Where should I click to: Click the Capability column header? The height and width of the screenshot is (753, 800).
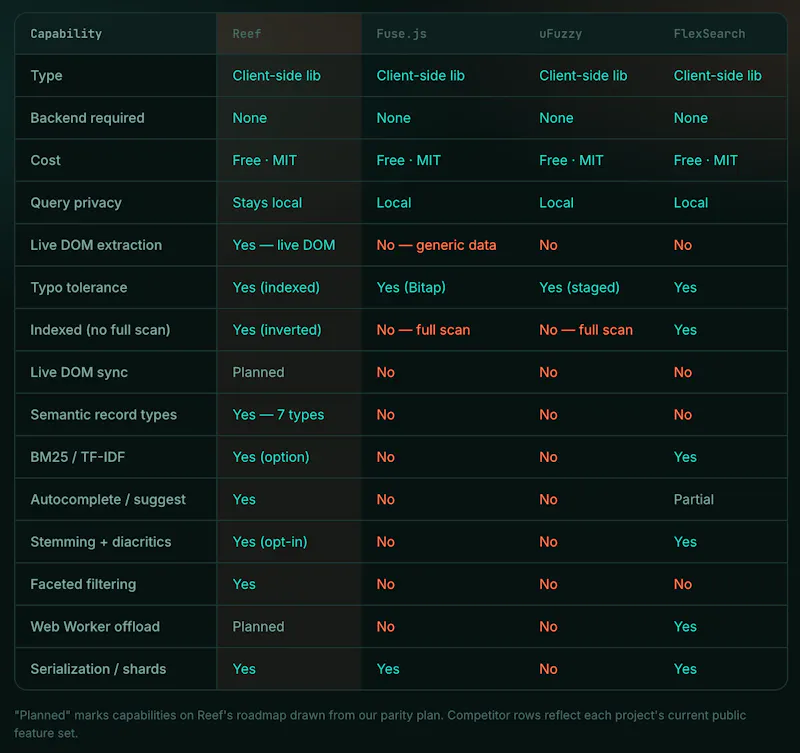click(x=66, y=34)
